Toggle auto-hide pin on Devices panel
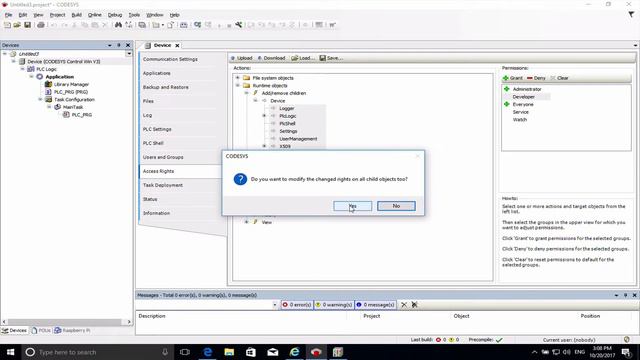The width and height of the screenshot is (640, 360). tap(119, 45)
